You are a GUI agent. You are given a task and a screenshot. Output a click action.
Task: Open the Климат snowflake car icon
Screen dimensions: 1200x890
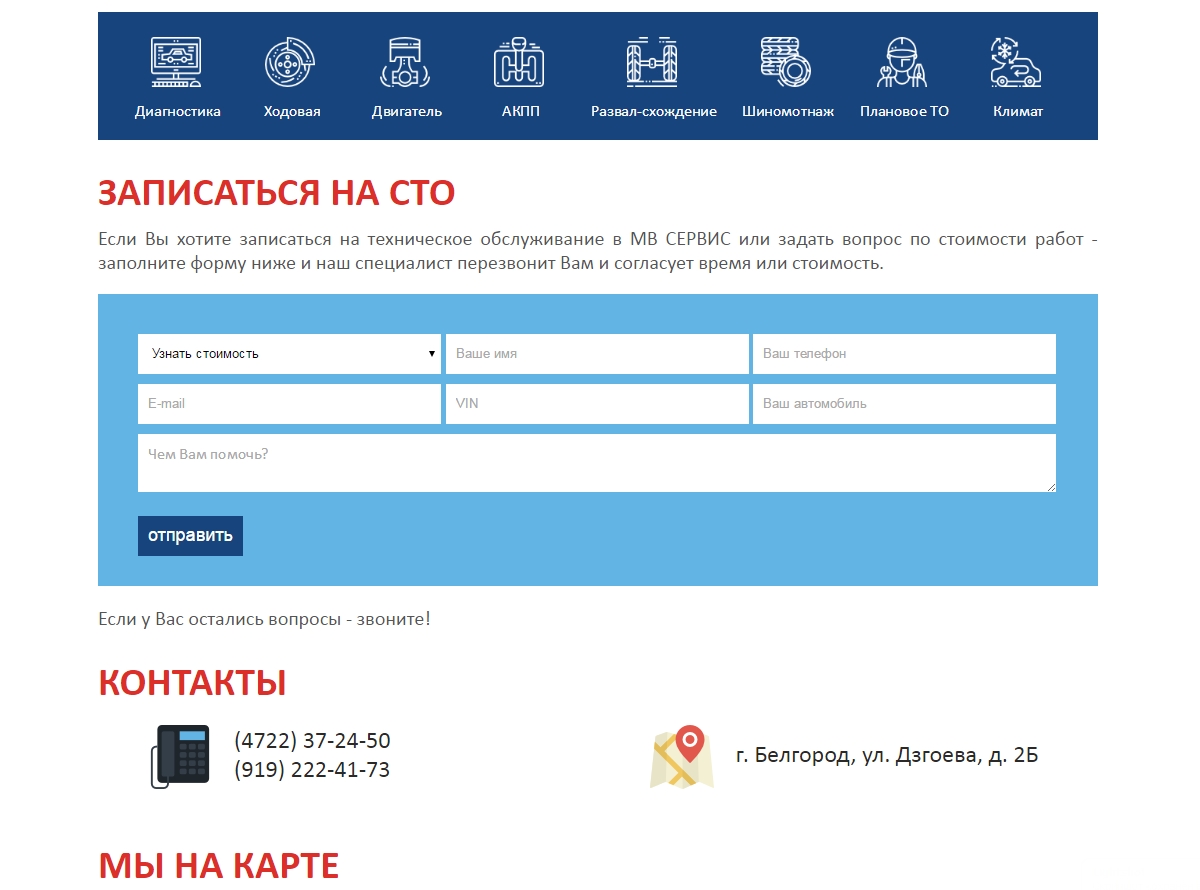click(1016, 62)
